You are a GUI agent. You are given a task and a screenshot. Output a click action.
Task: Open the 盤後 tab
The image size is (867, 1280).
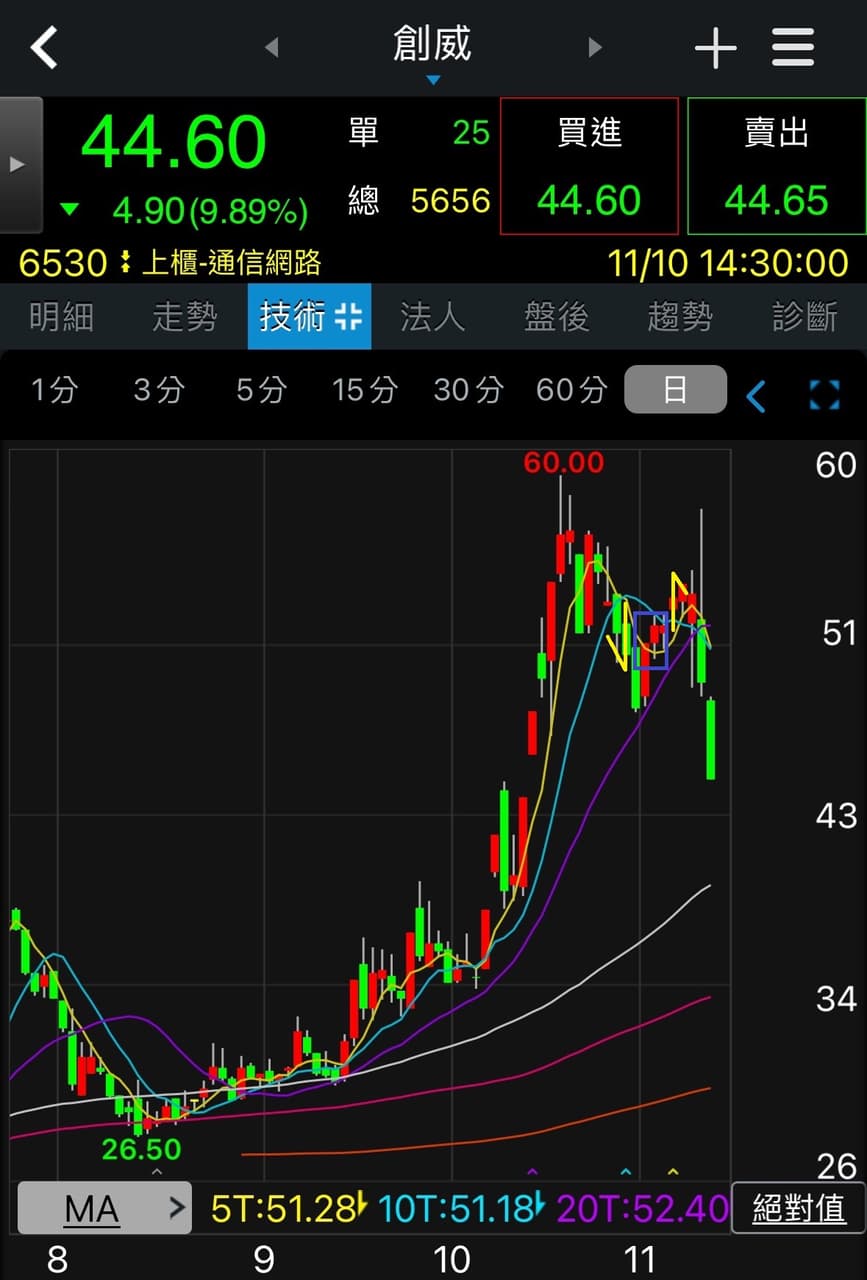(x=557, y=317)
